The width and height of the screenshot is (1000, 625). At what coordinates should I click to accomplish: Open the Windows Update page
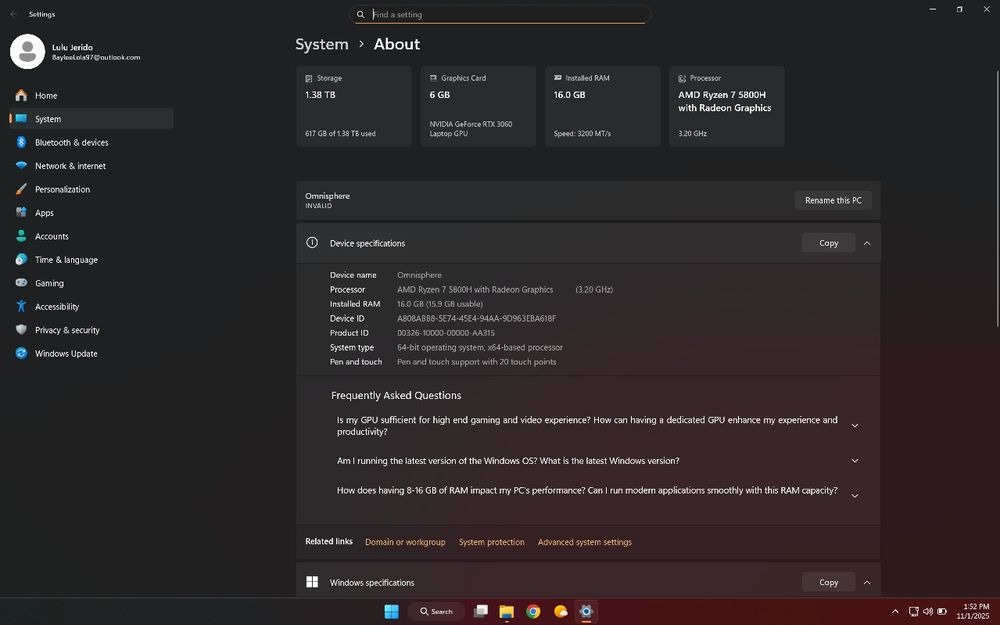[91, 354]
